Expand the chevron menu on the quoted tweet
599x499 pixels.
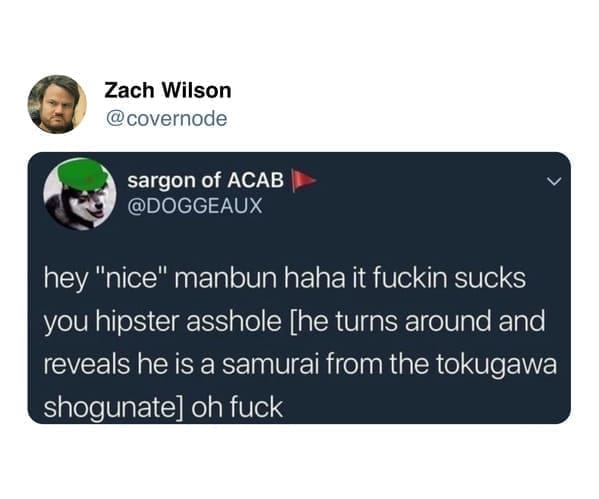point(554,181)
